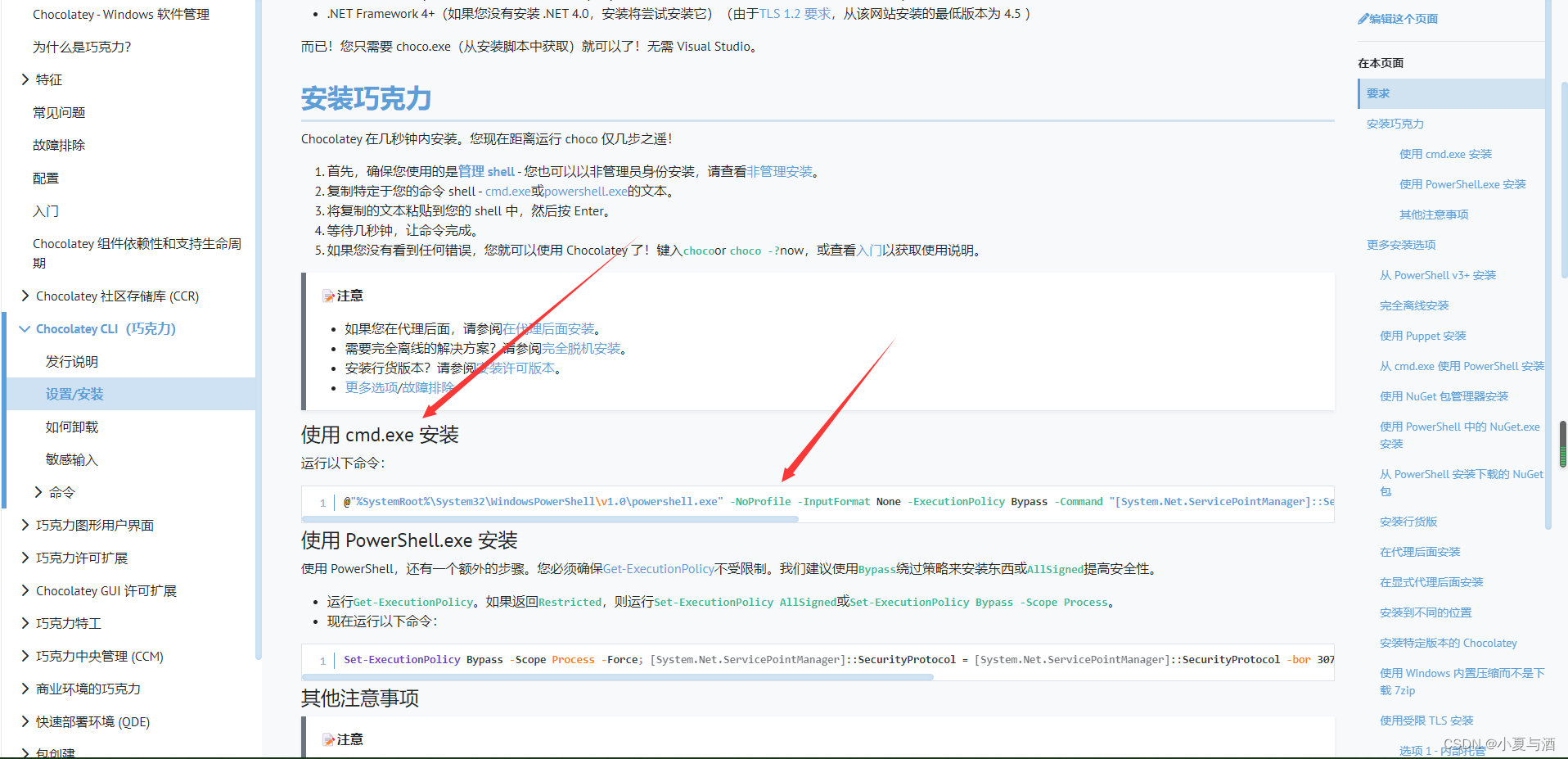Jump to 安装巧克力 in page outline
The width and height of the screenshot is (1568, 759).
tap(1395, 124)
